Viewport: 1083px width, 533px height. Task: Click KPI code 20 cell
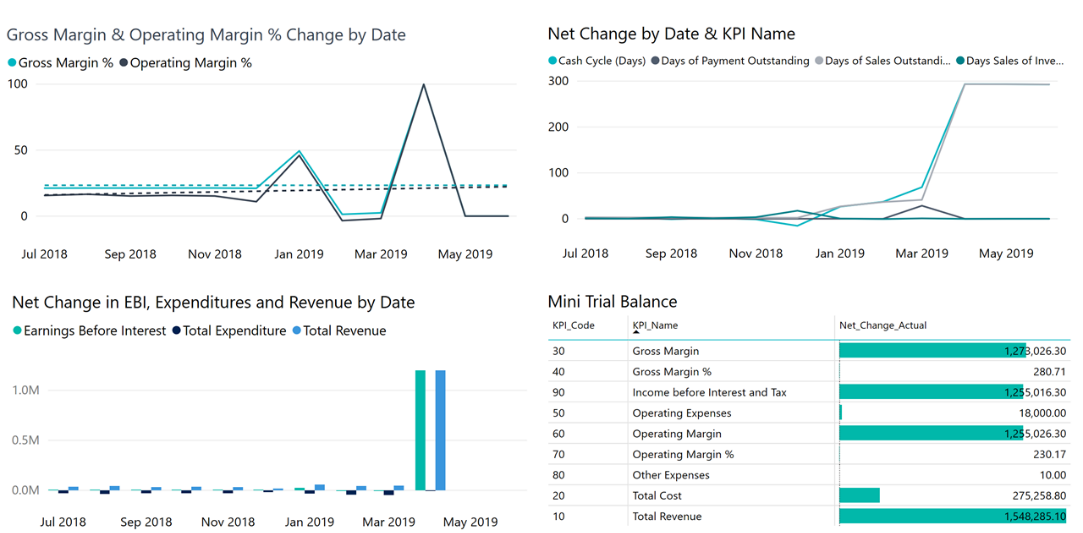click(588, 496)
